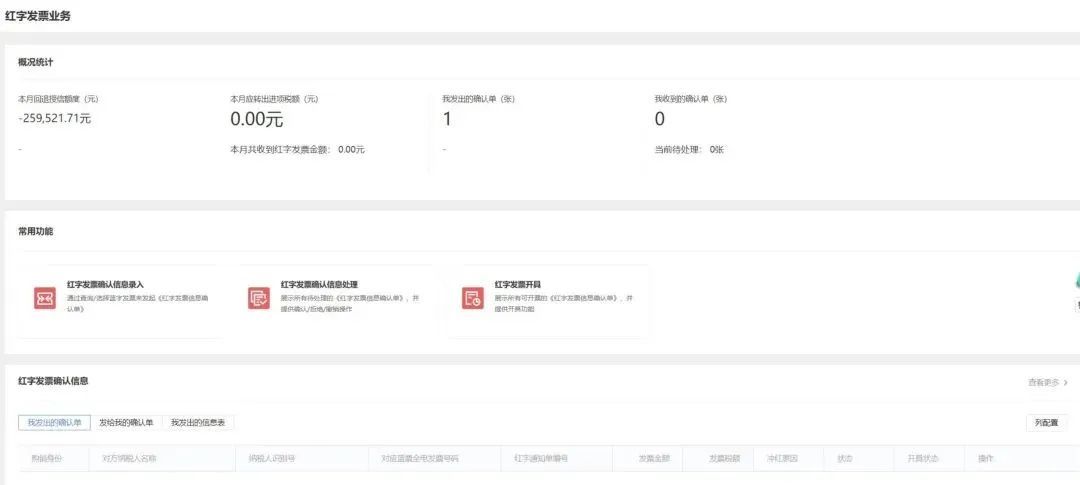Click 本月回退授信额度 label
This screenshot has width=1080, height=485.
click(x=59, y=99)
